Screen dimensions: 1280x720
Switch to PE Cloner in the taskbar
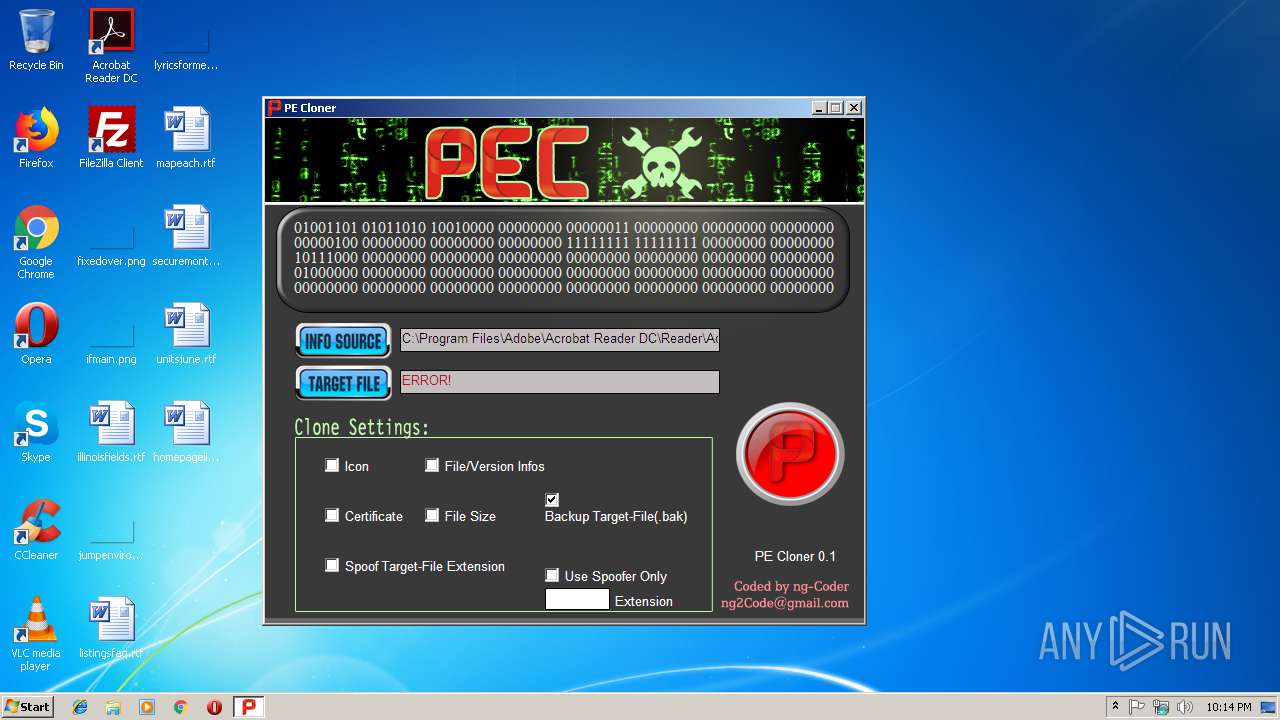[249, 707]
